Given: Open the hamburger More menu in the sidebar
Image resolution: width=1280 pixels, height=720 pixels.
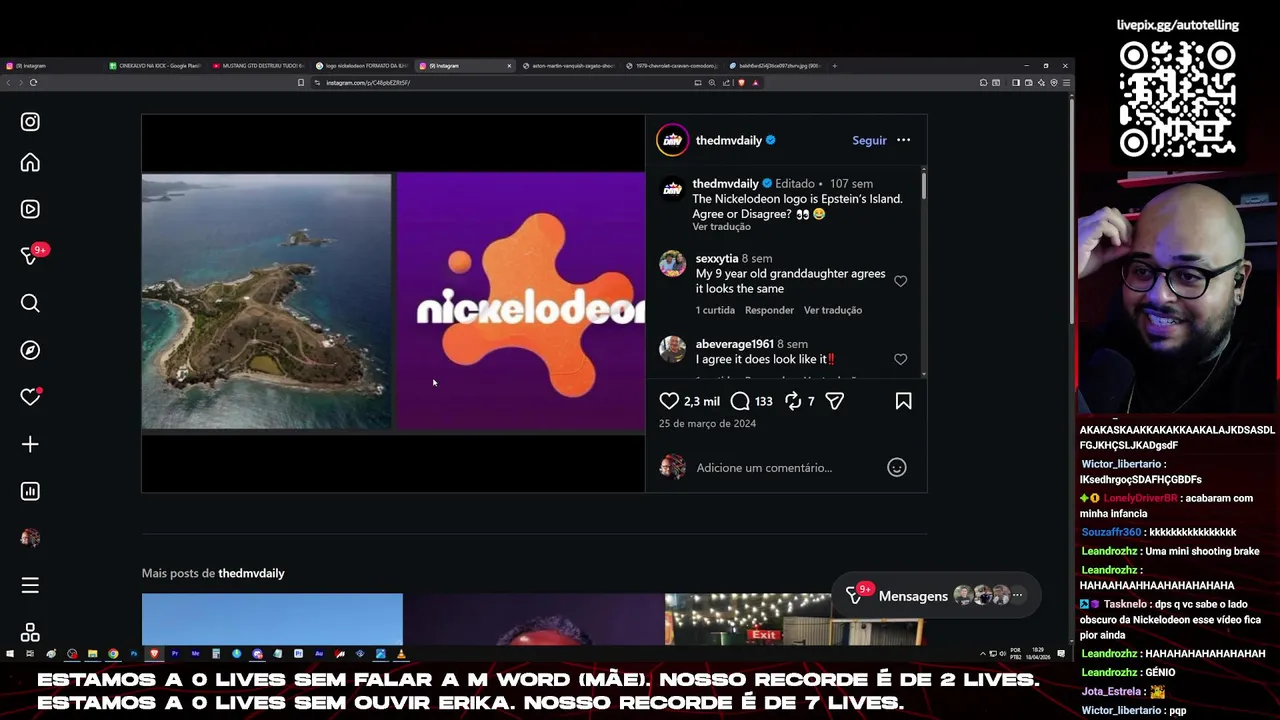Looking at the screenshot, I should pos(30,585).
